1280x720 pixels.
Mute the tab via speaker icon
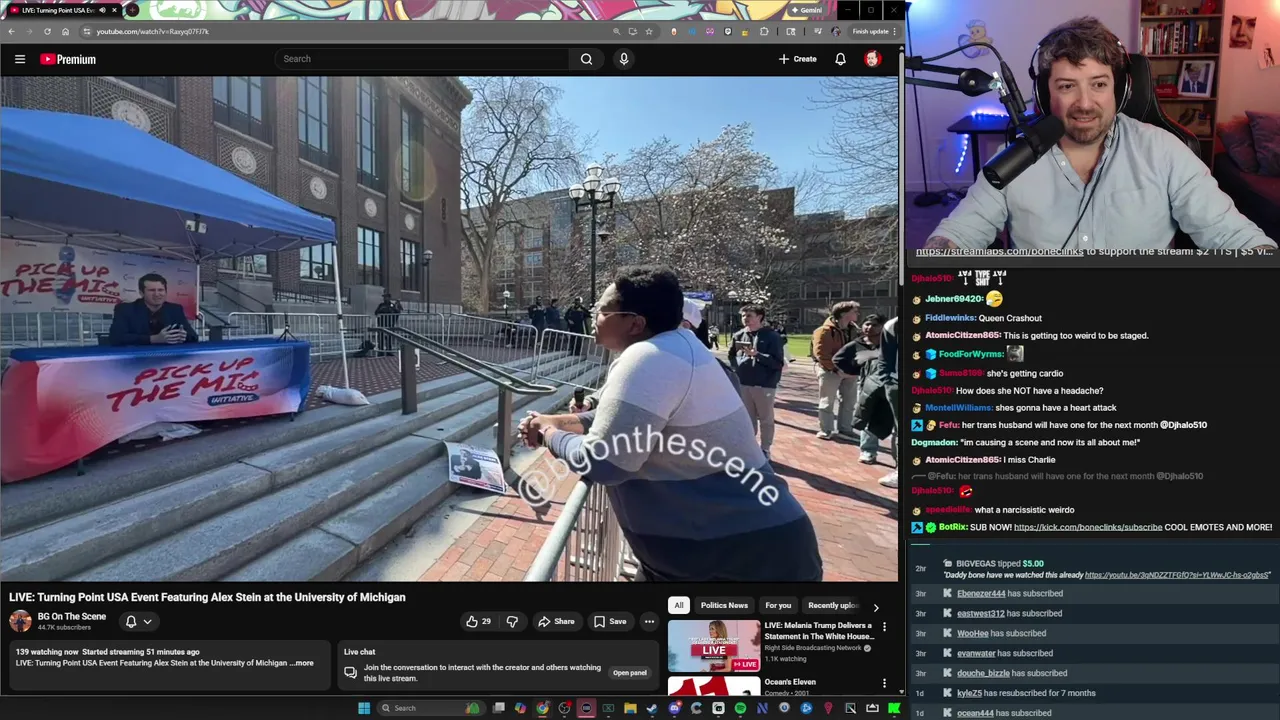pyautogui.click(x=102, y=10)
